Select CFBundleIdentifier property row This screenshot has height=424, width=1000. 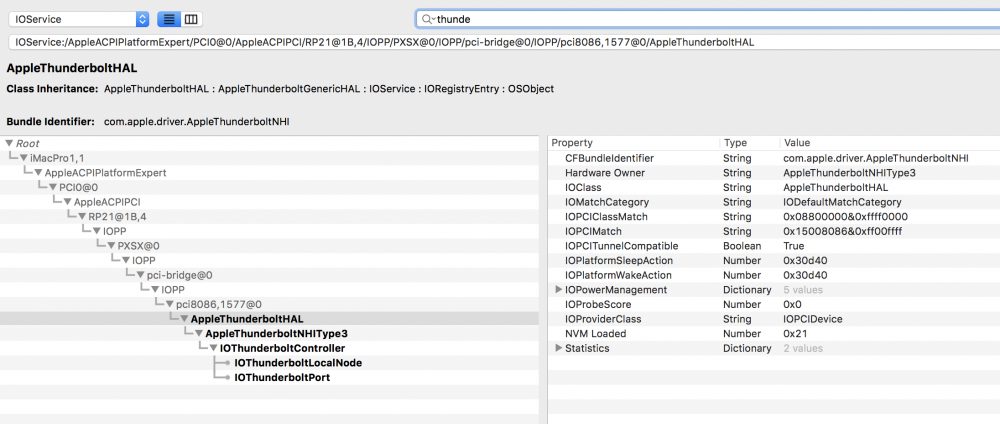pyautogui.click(x=774, y=157)
